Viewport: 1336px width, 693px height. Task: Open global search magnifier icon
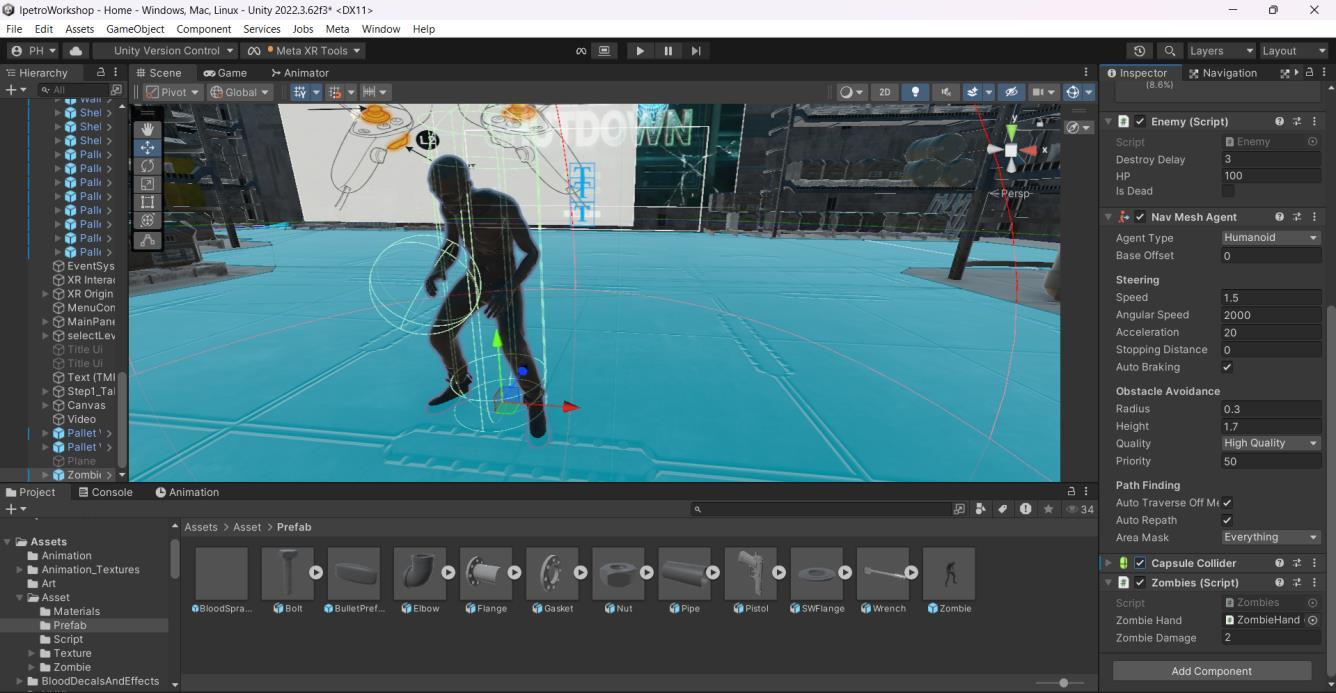click(1169, 51)
